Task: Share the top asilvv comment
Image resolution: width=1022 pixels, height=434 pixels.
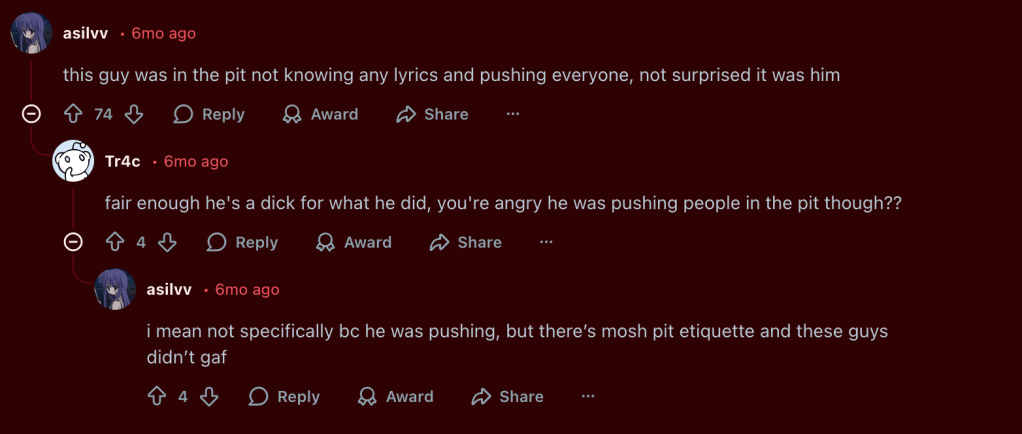Action: coord(432,114)
